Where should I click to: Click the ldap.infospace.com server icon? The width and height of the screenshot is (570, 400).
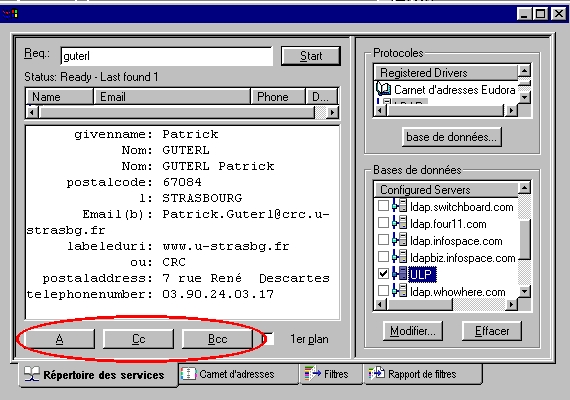[x=400, y=240]
